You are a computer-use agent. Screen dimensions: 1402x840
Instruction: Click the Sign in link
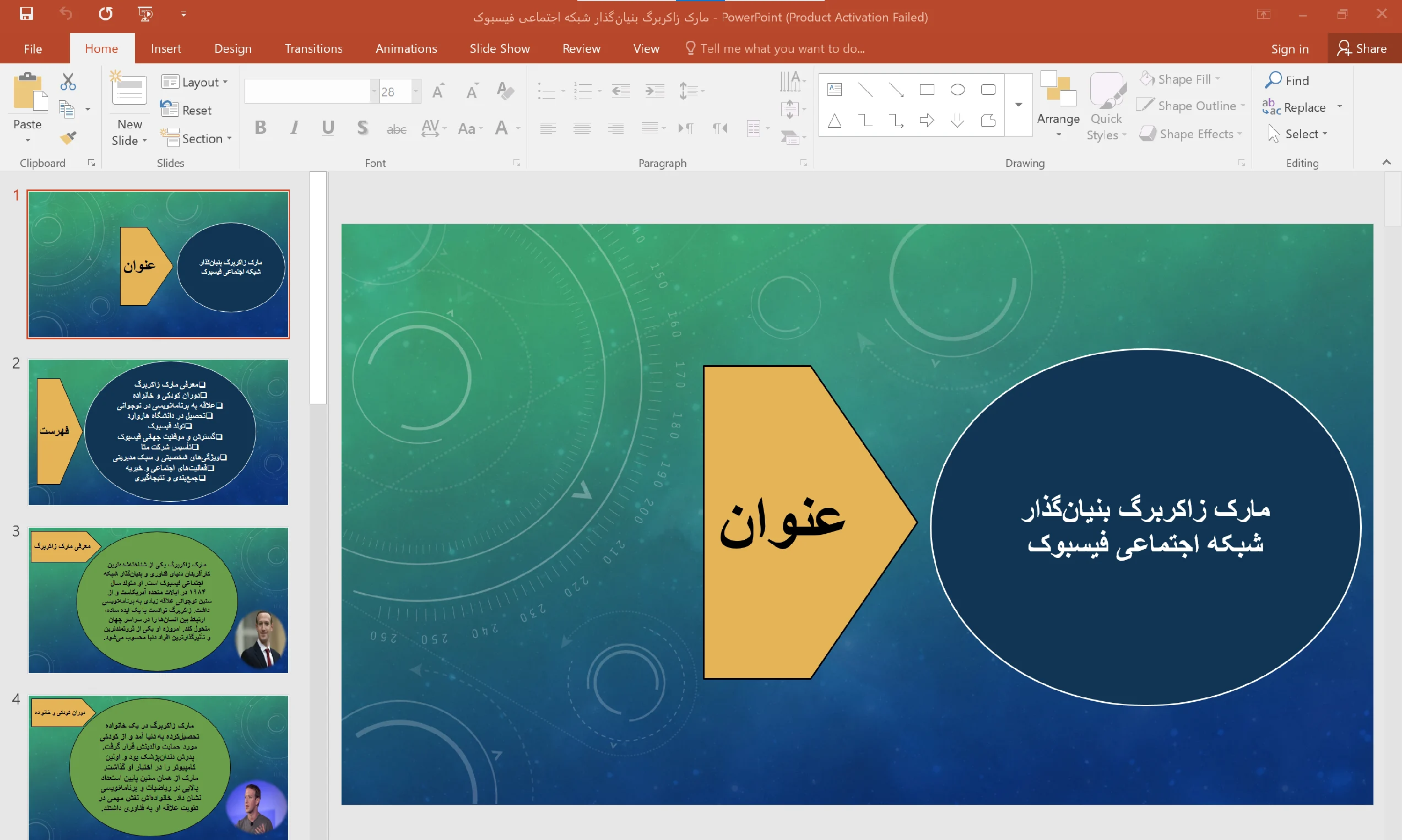pyautogui.click(x=1290, y=48)
